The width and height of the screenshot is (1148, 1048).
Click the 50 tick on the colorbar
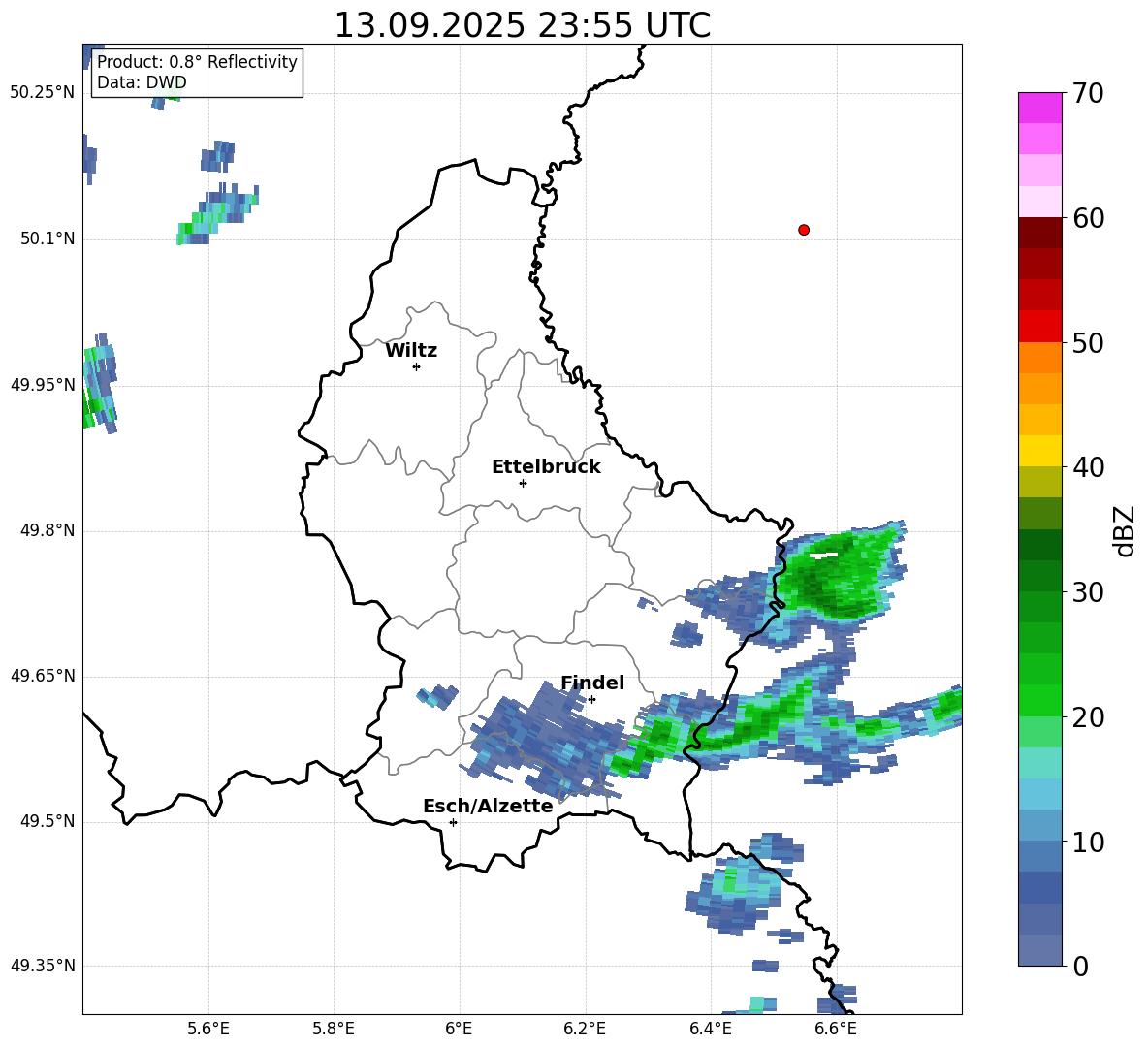[1087, 343]
